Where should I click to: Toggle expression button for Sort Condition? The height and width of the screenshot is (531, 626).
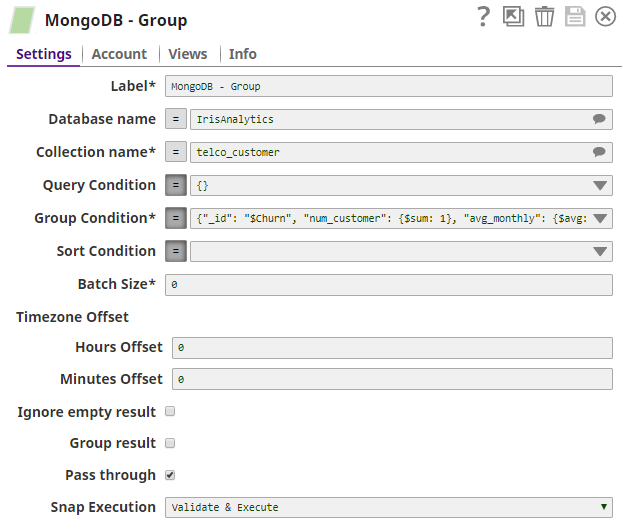(x=176, y=251)
